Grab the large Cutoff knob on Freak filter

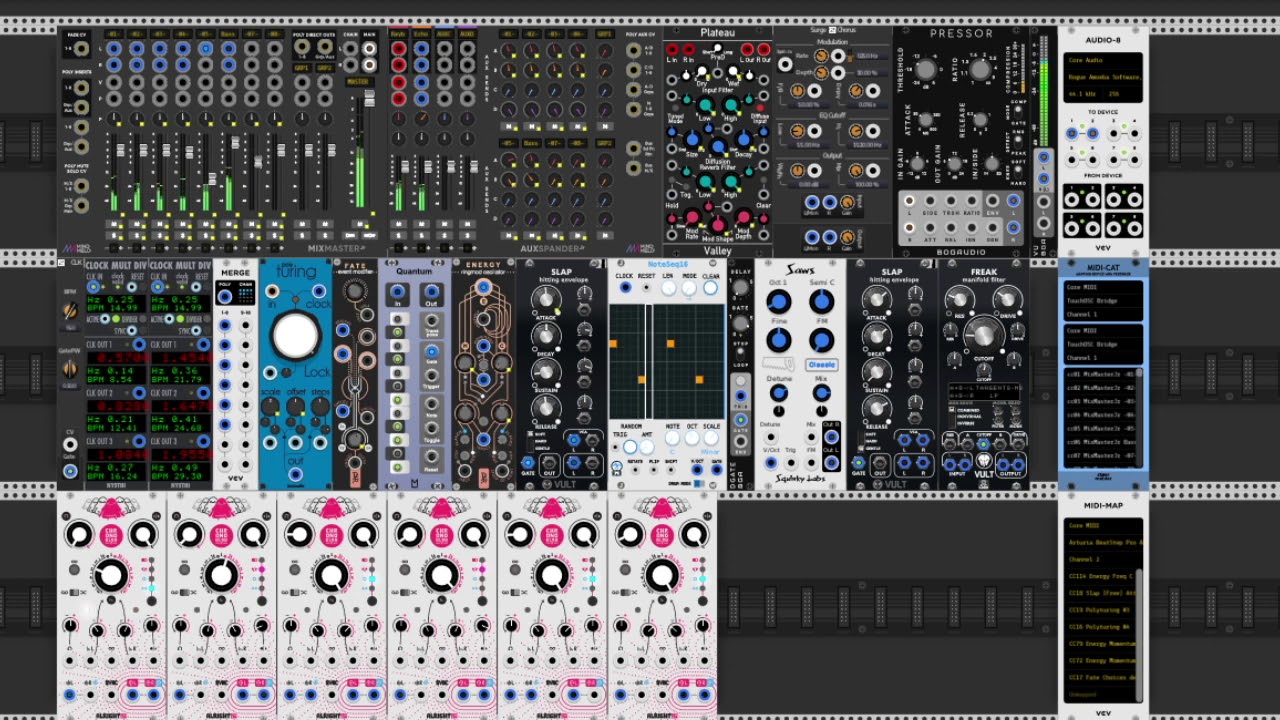pyautogui.click(x=983, y=334)
